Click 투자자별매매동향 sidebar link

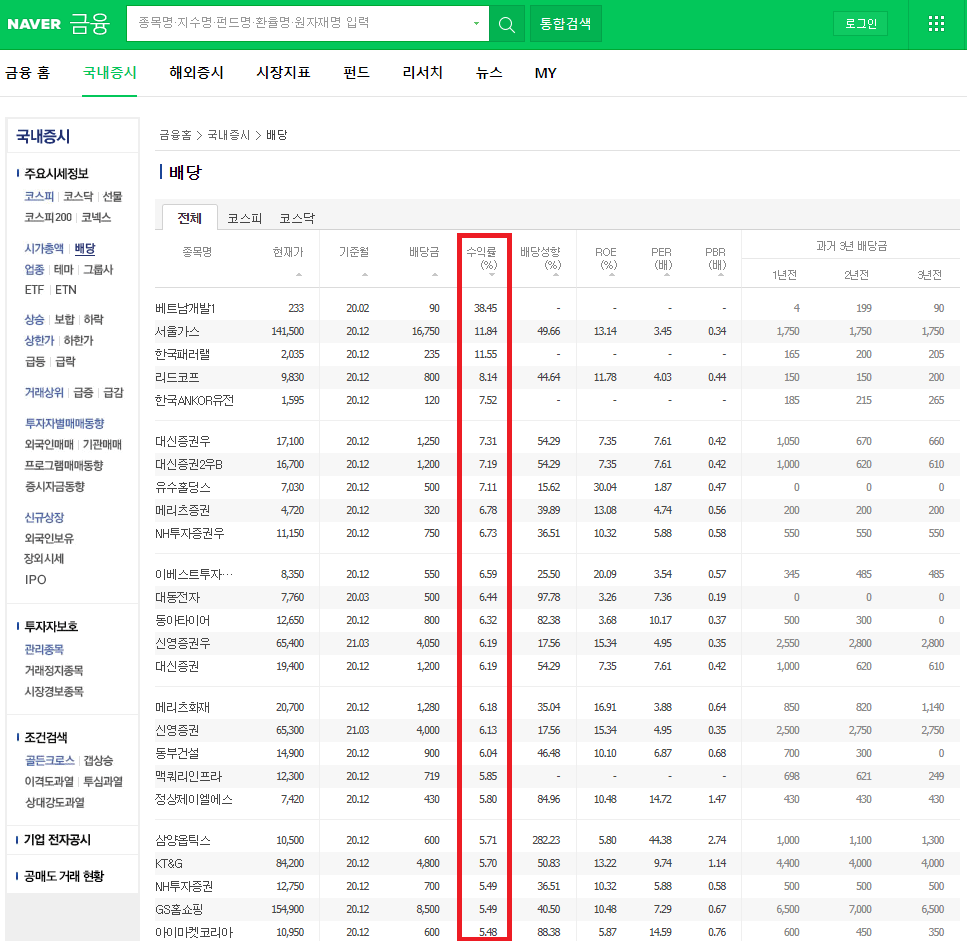click(x=64, y=424)
